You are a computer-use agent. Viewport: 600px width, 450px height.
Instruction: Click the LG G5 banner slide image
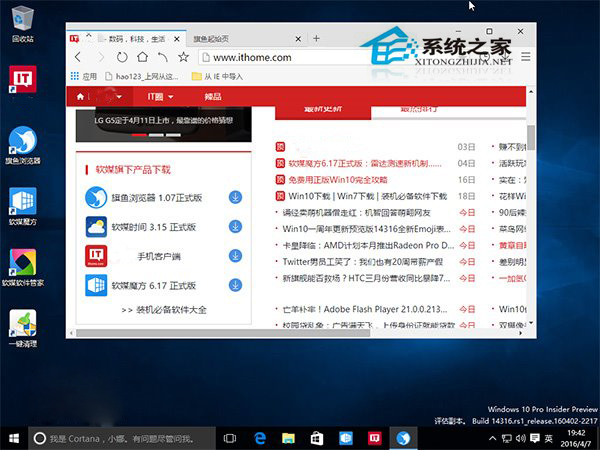coord(164,124)
